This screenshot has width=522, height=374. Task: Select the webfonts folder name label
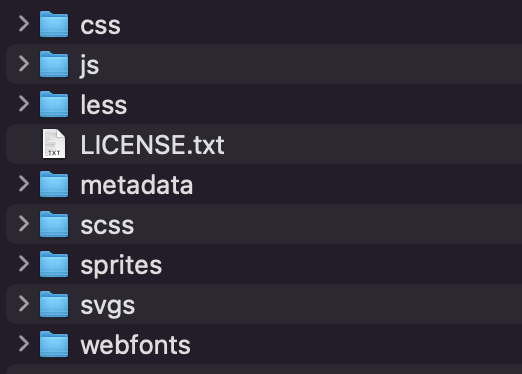point(136,345)
